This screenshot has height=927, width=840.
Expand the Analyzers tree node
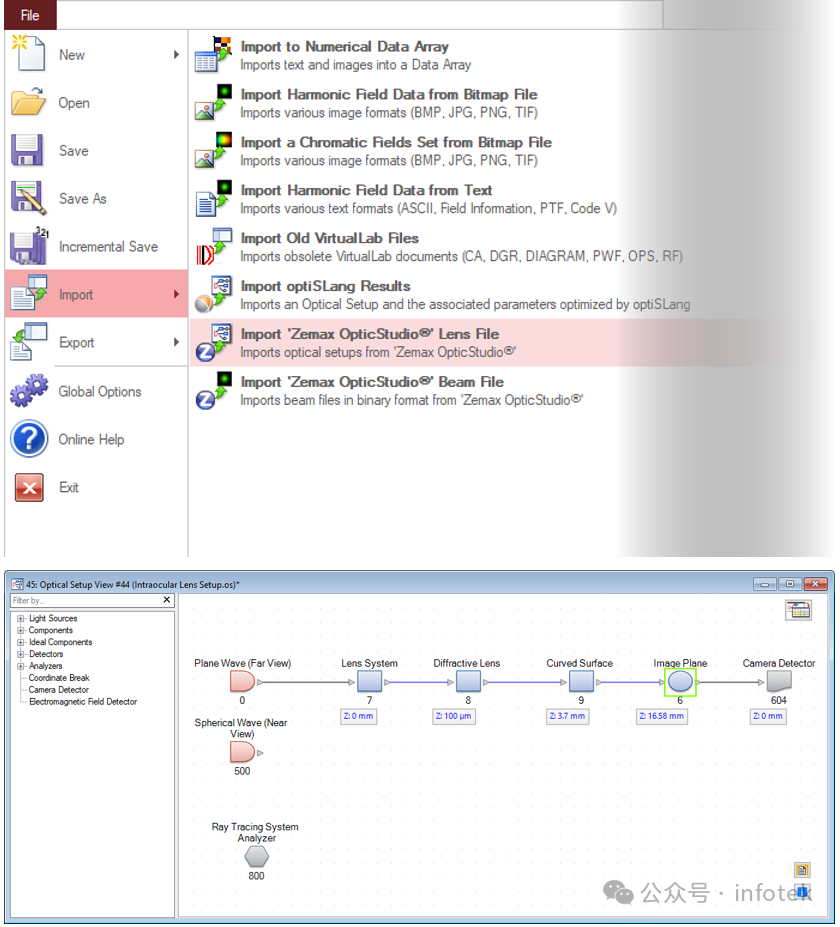(x=21, y=666)
